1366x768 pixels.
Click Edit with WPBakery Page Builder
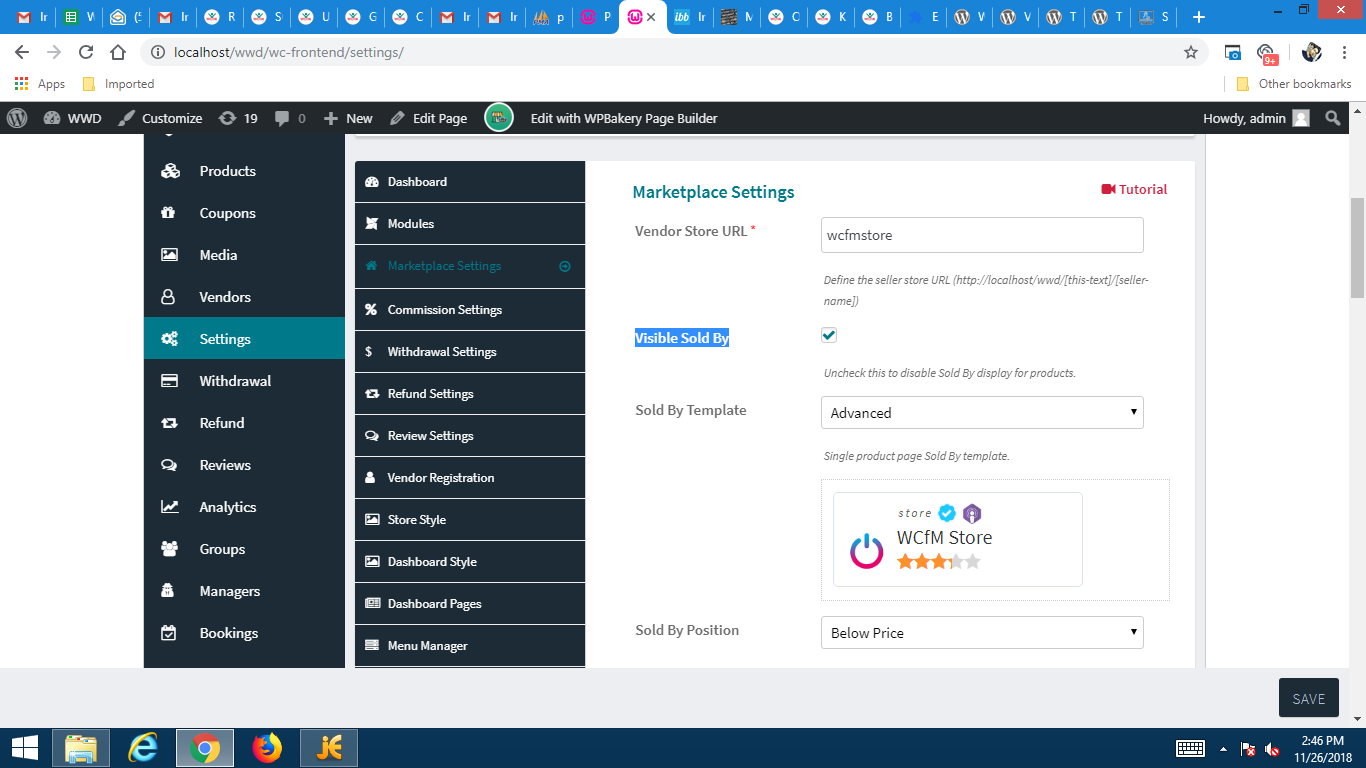(624, 118)
